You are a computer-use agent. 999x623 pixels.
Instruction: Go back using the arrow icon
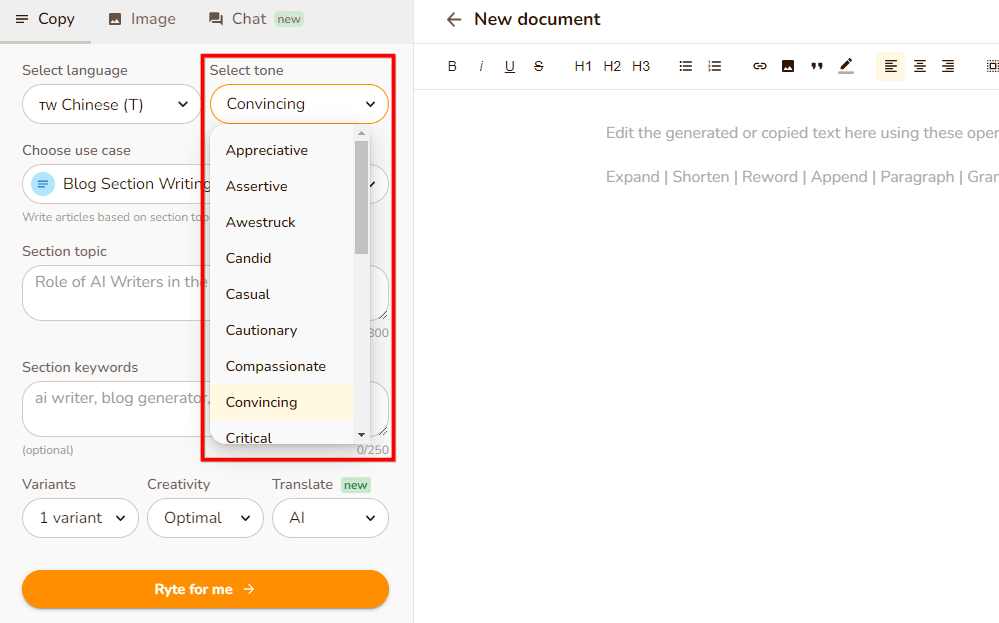(x=454, y=19)
